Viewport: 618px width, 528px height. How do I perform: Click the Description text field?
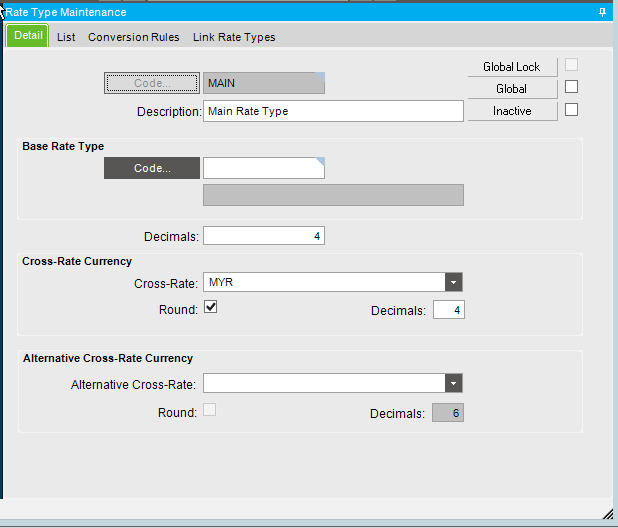[x=333, y=111]
